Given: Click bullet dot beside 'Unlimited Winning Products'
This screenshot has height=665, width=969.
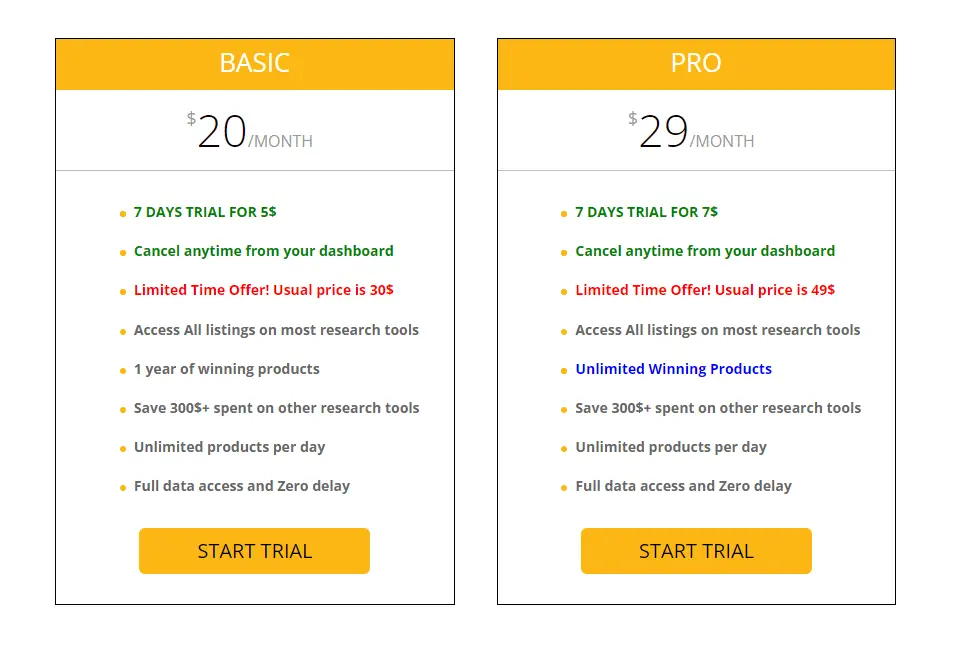Looking at the screenshot, I should point(564,371).
